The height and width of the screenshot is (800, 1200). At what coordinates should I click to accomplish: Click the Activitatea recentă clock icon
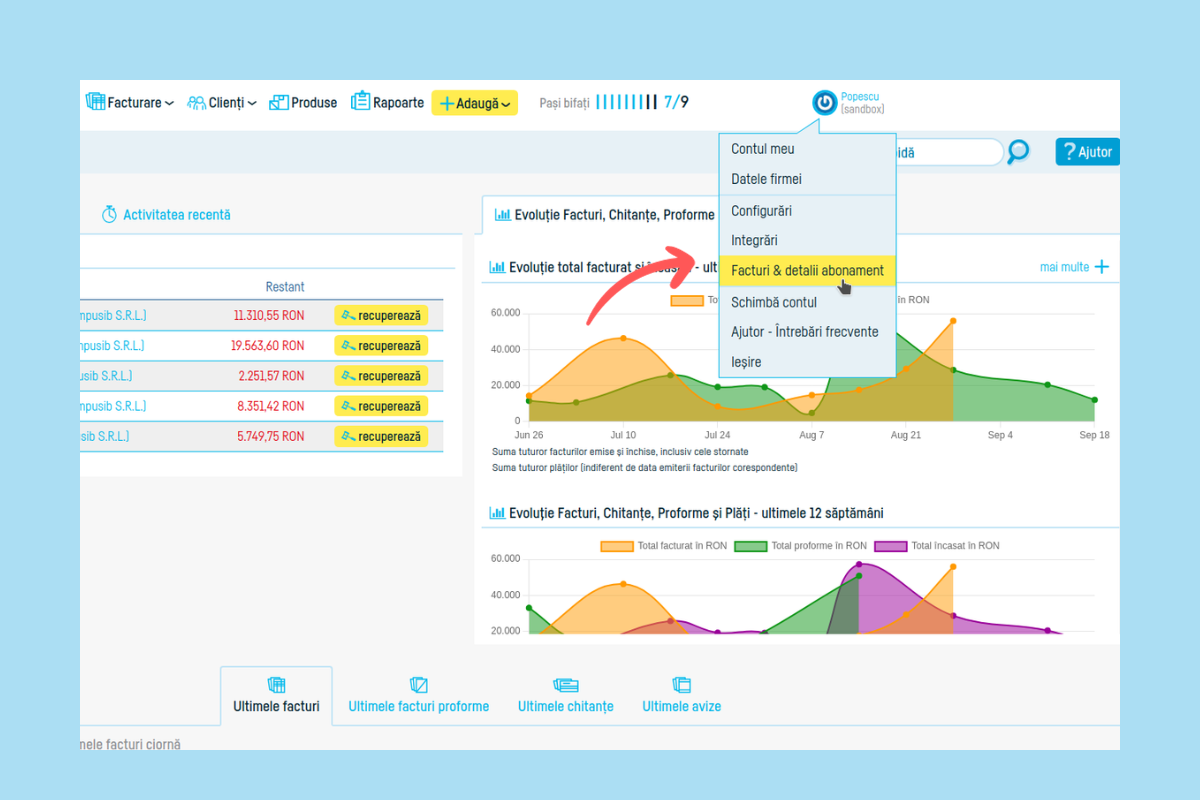[110, 215]
